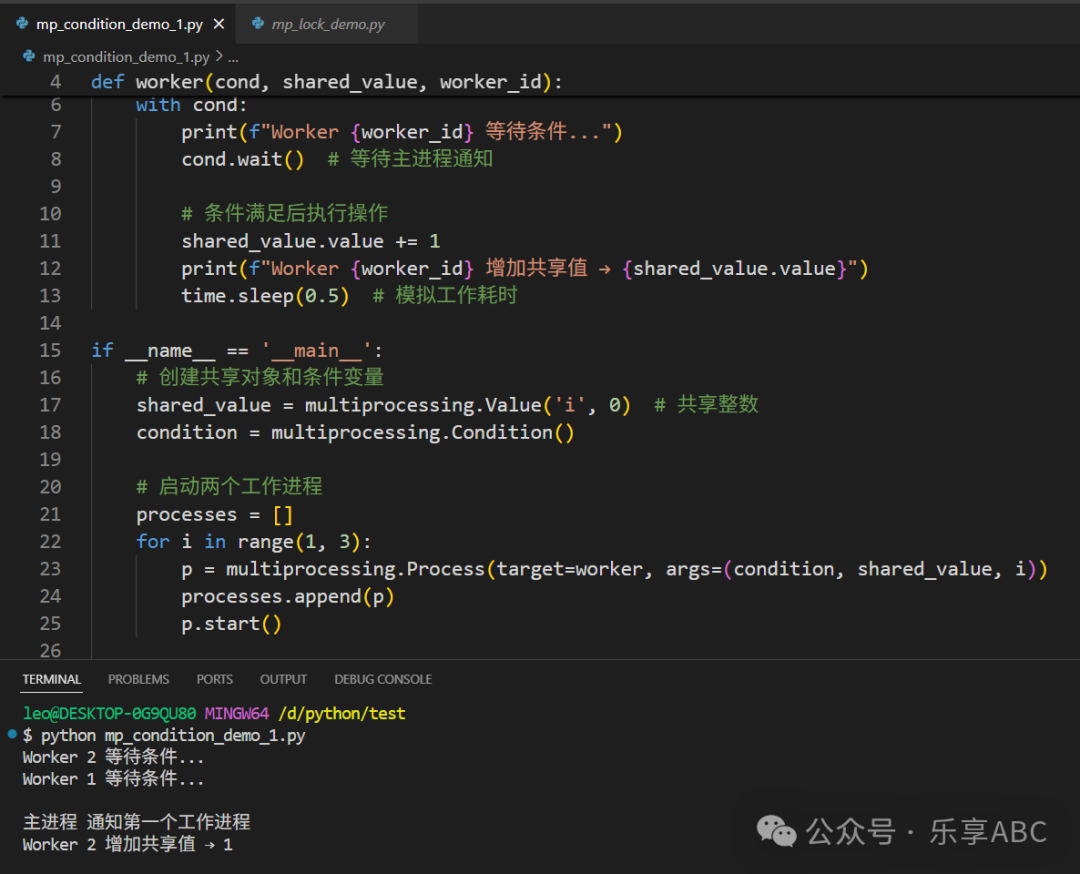Click multiprocessing.Process call in line 23
The image size is (1080, 874).
[x=355, y=569]
